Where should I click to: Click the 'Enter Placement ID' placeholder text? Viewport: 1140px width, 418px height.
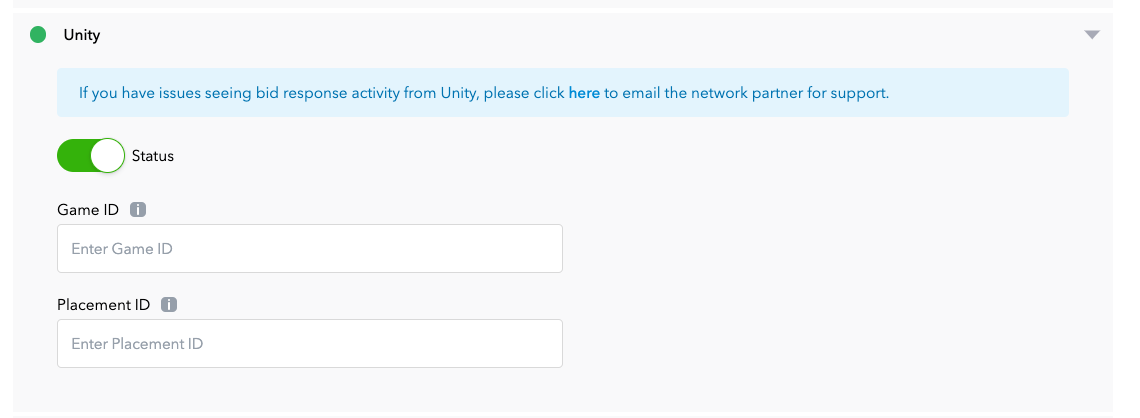click(x=137, y=344)
